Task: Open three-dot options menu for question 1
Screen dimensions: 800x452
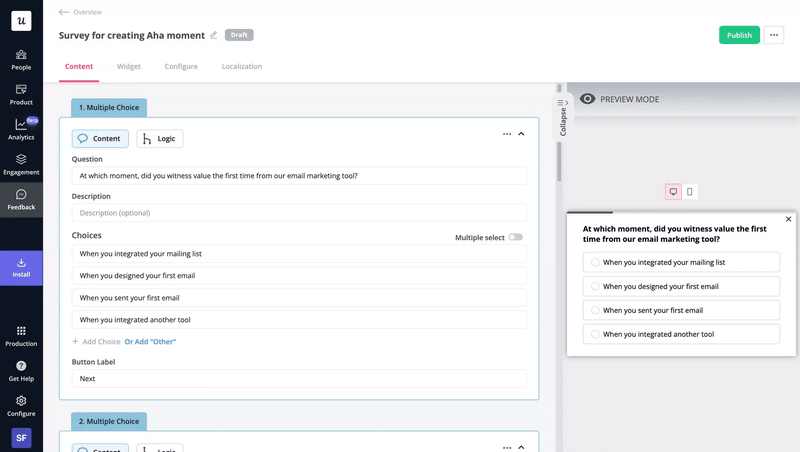Action: point(507,133)
